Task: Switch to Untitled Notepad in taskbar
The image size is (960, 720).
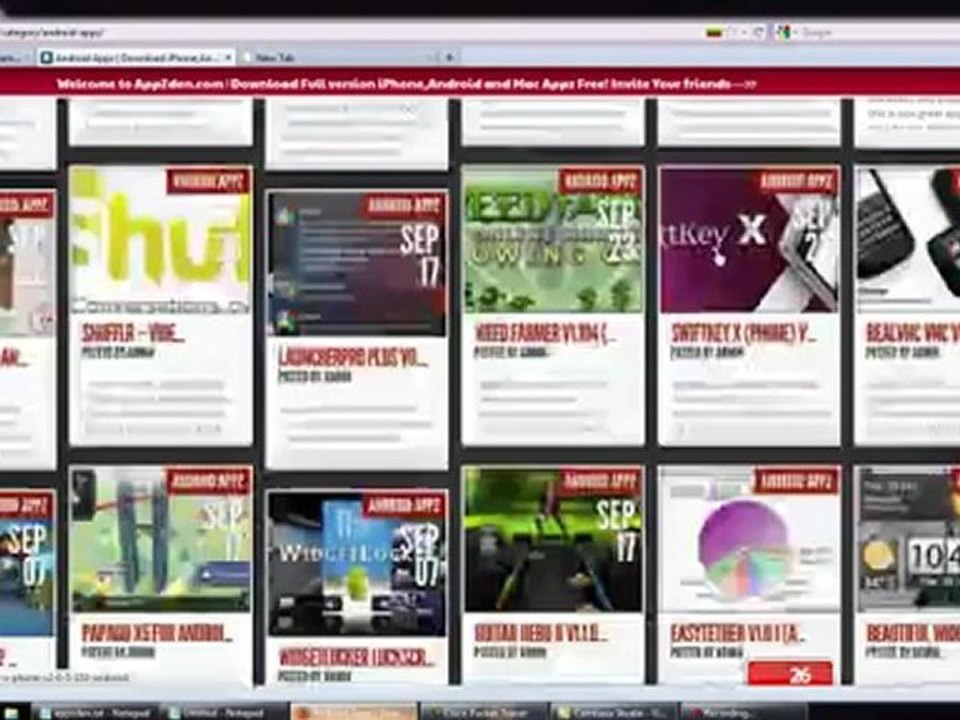Action: [224, 713]
